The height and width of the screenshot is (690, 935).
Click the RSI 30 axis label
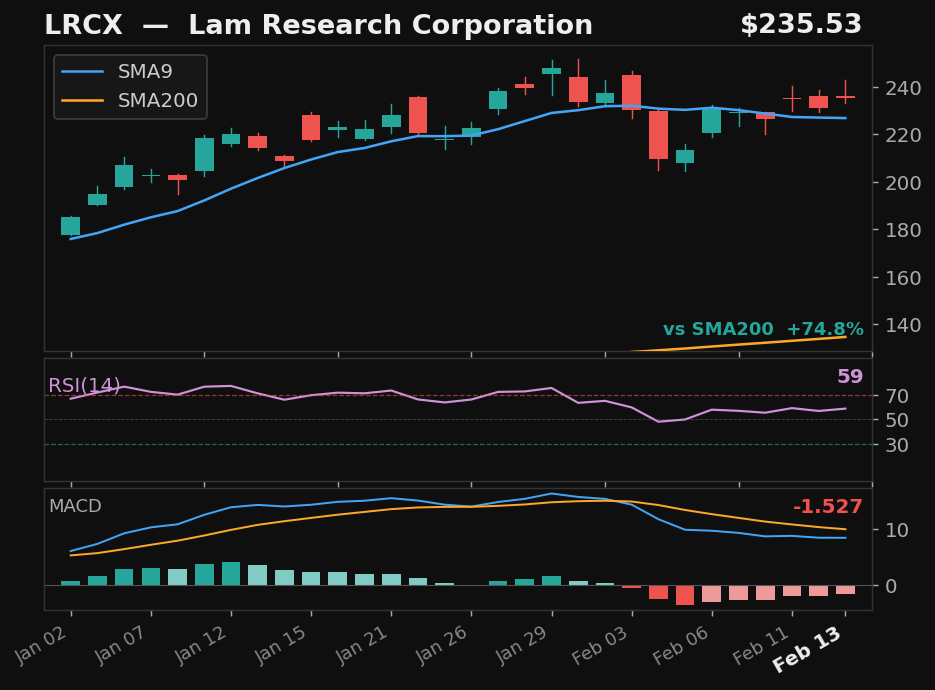(897, 445)
